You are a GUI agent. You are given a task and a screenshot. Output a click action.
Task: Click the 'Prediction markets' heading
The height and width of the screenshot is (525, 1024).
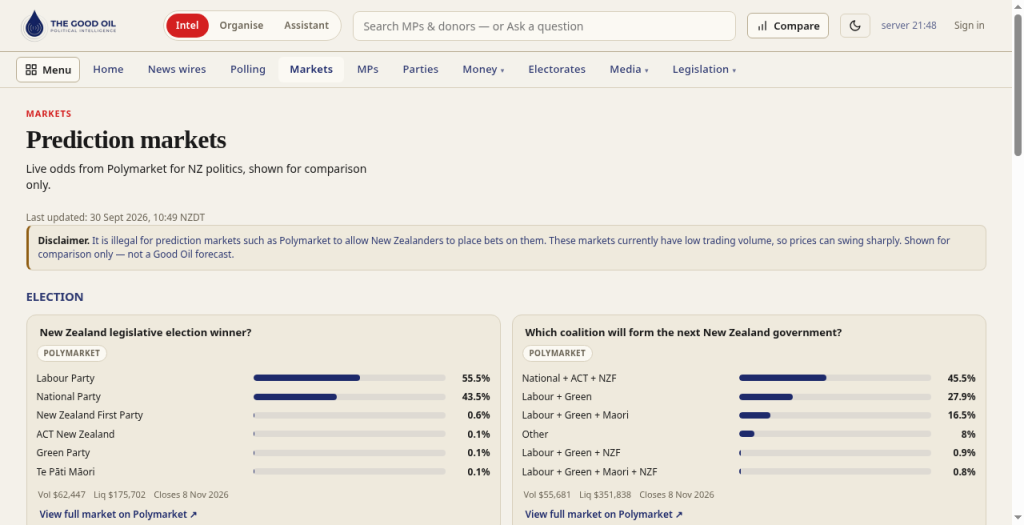[126, 140]
